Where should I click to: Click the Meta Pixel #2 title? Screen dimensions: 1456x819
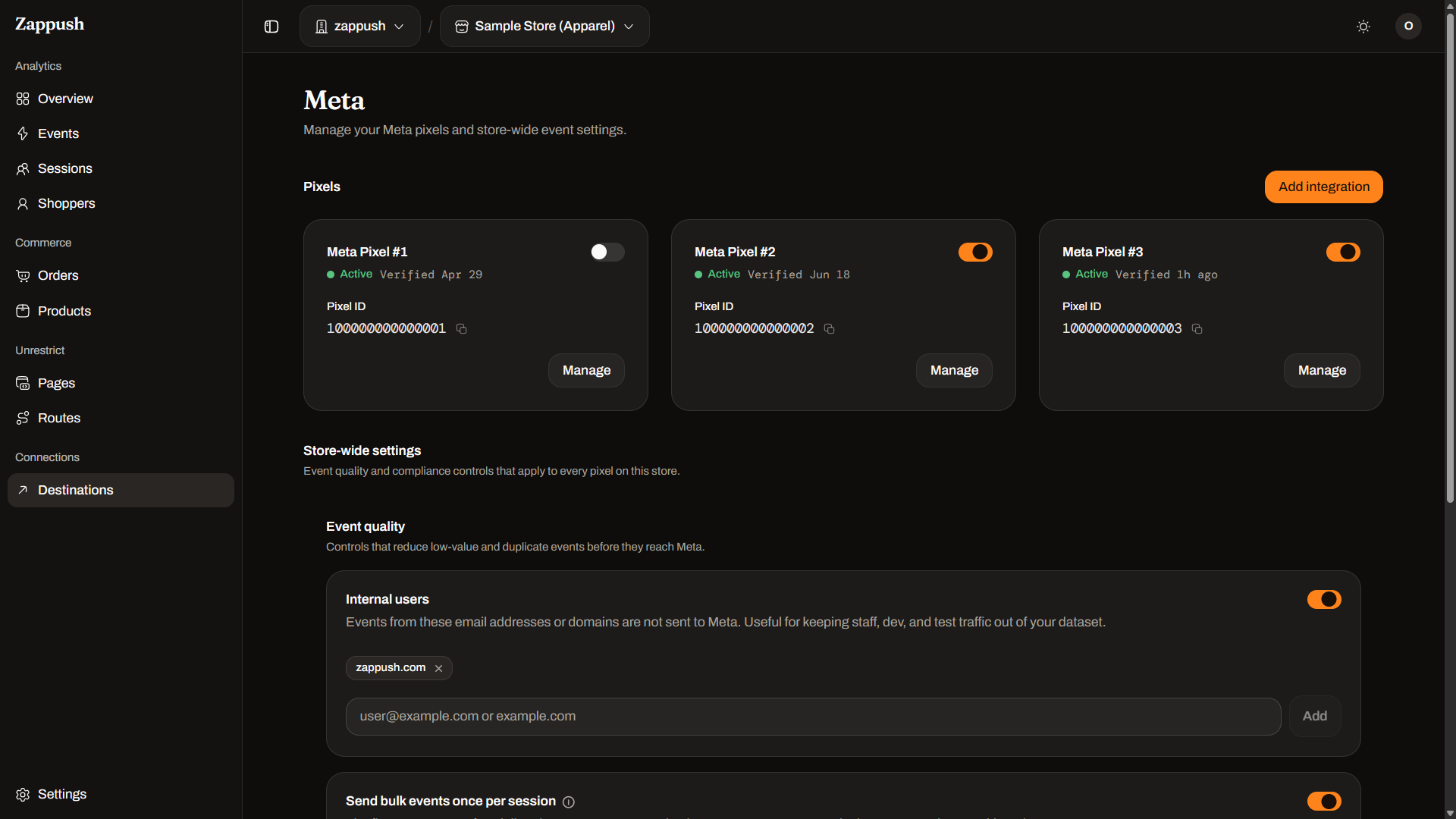point(735,253)
